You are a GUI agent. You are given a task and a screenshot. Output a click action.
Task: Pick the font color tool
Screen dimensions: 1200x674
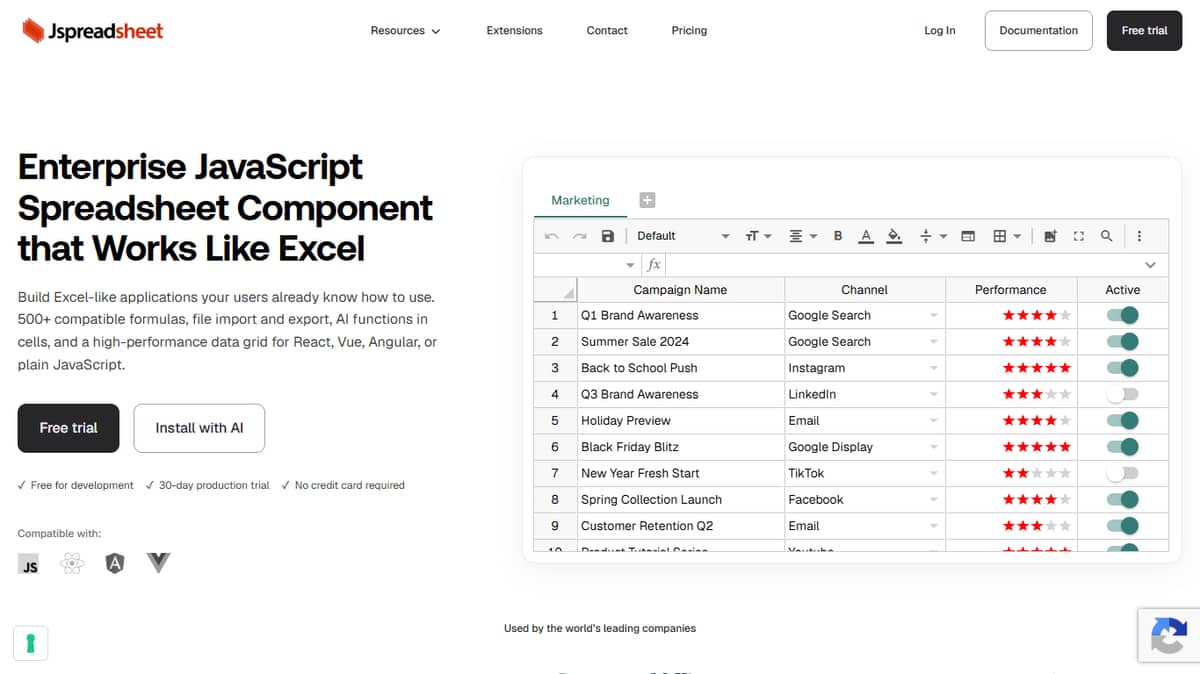866,236
